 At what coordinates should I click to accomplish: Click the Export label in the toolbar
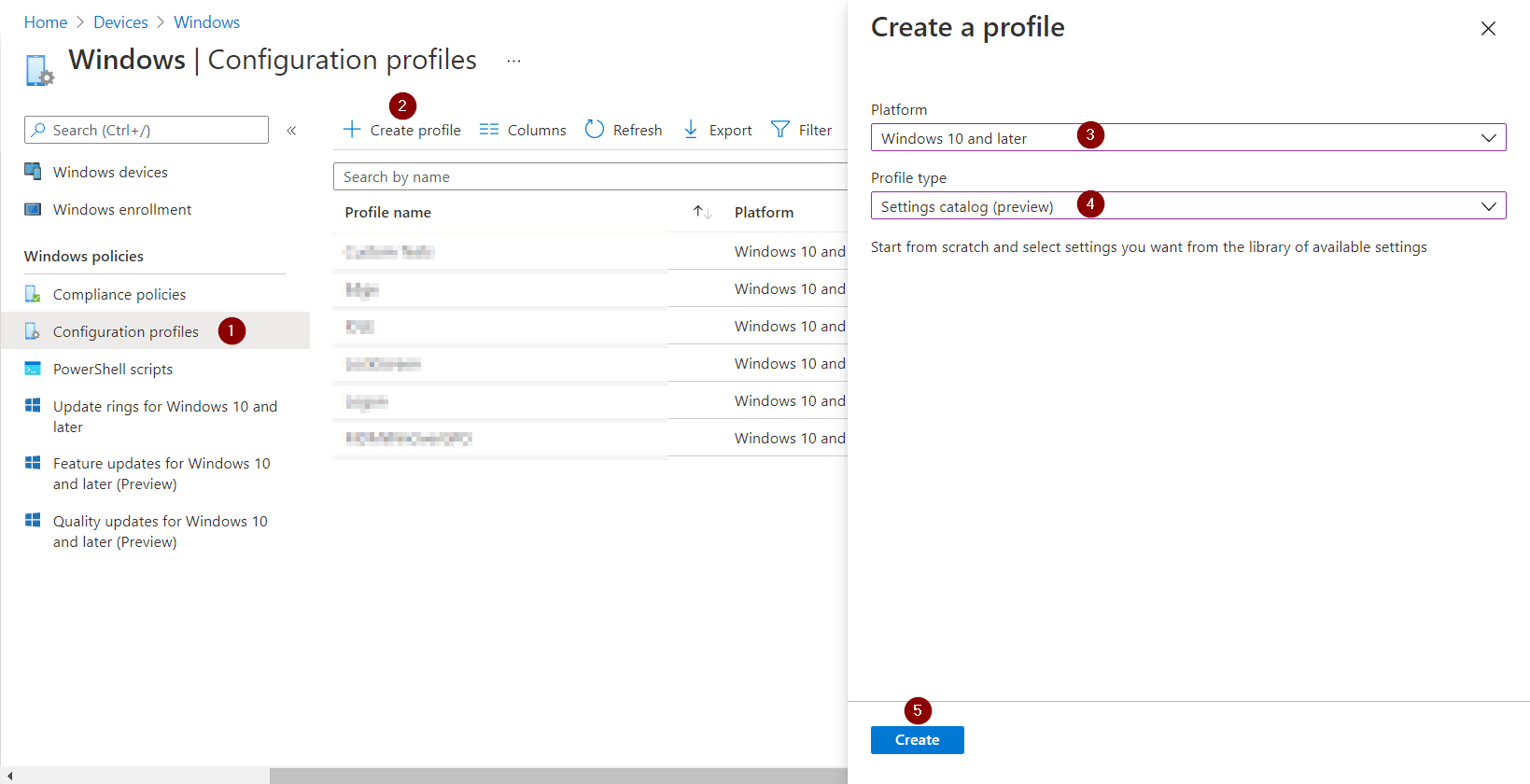coord(731,131)
